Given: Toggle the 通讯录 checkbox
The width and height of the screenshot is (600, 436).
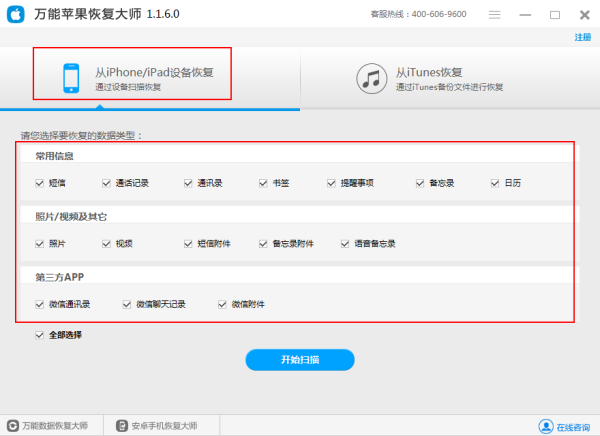Looking at the screenshot, I should point(188,183).
